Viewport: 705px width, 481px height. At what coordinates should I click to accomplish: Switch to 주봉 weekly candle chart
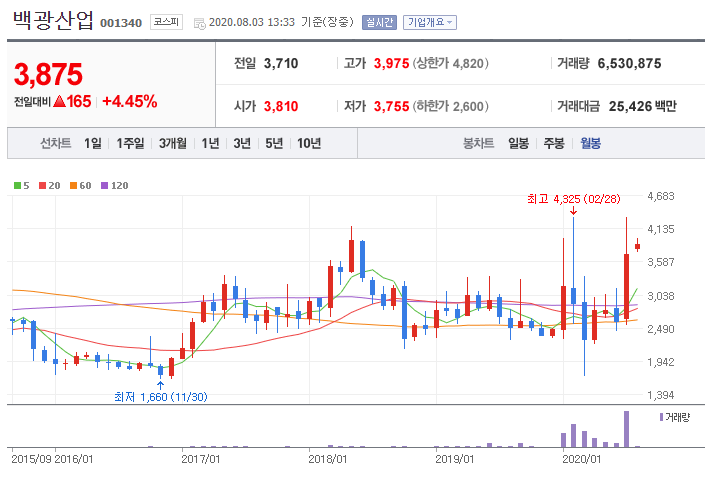pos(553,143)
